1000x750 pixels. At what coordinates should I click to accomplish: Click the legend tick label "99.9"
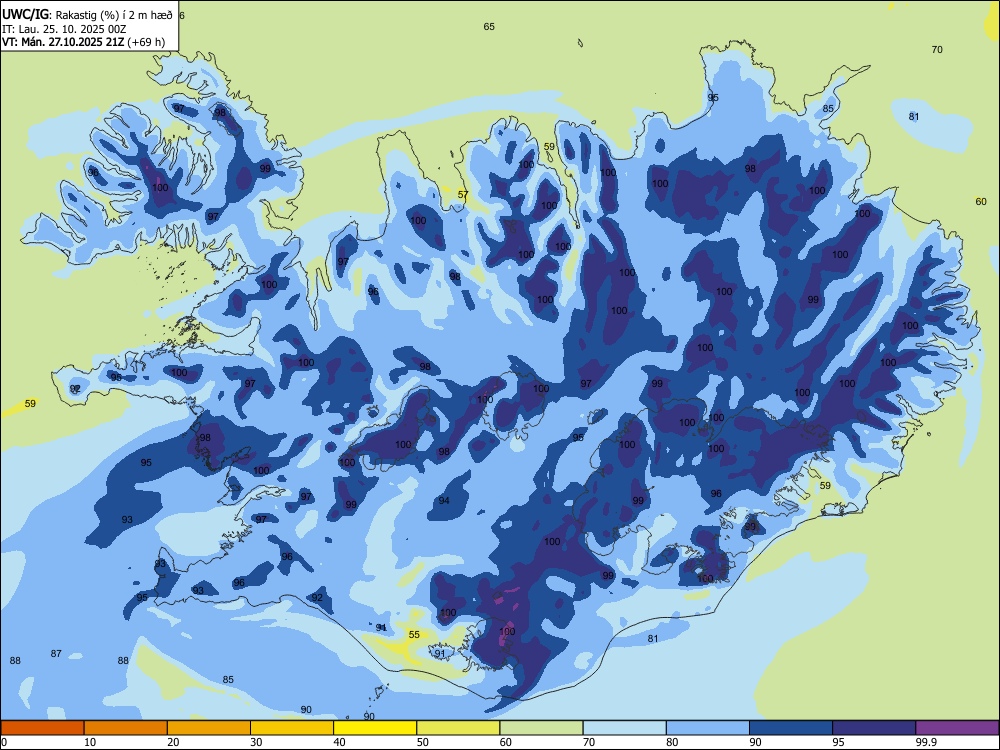coord(926,742)
